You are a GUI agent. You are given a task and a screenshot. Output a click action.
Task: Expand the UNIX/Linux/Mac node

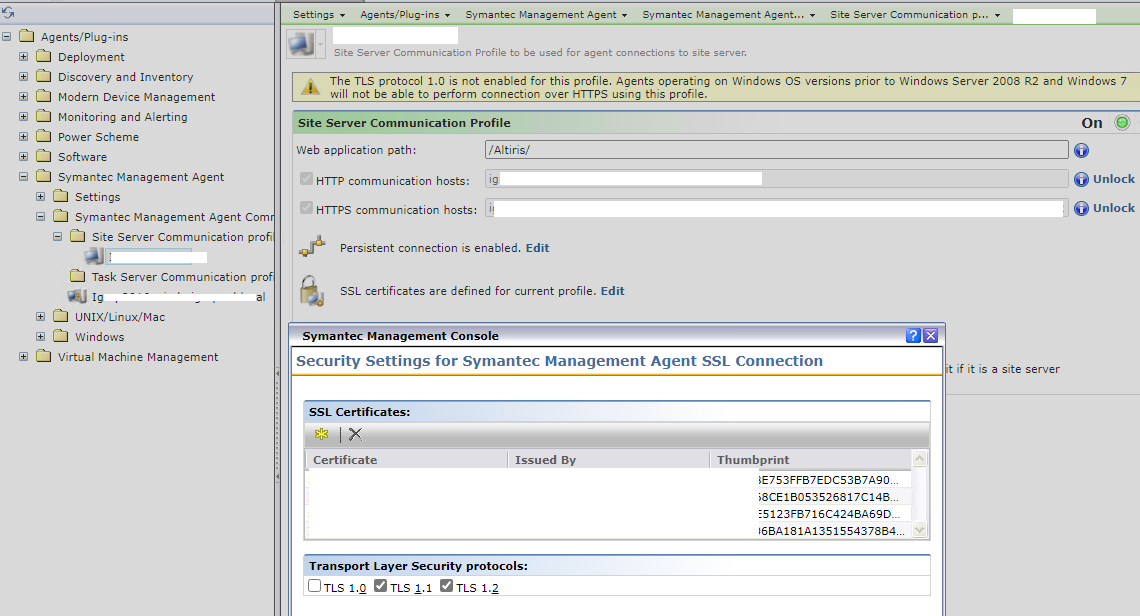click(x=40, y=316)
